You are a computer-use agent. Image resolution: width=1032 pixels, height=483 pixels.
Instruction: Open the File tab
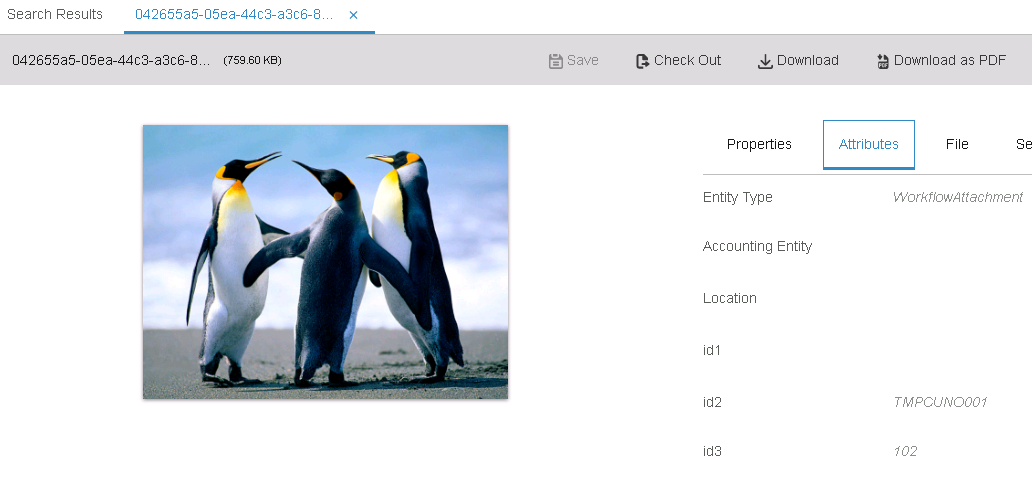957,144
